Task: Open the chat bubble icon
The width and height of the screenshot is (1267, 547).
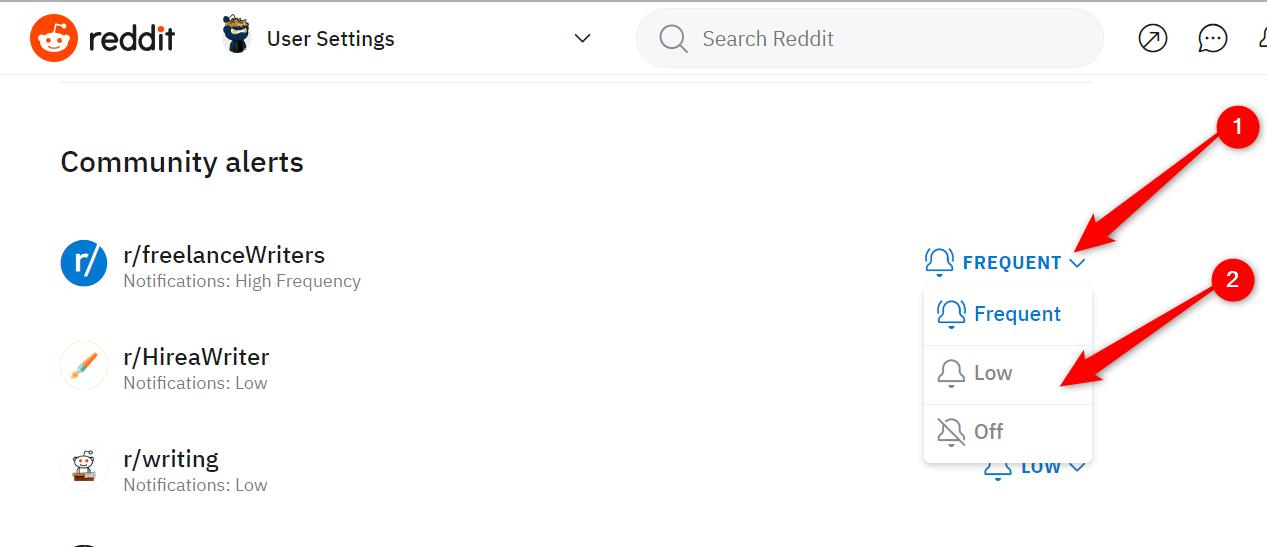Action: tap(1212, 39)
